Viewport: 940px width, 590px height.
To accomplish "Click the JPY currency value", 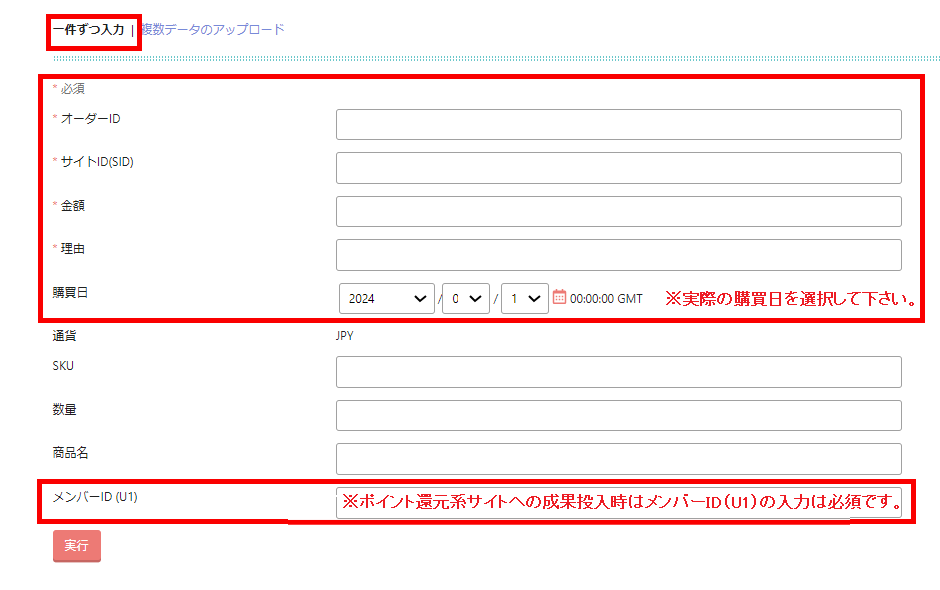I will 345,336.
